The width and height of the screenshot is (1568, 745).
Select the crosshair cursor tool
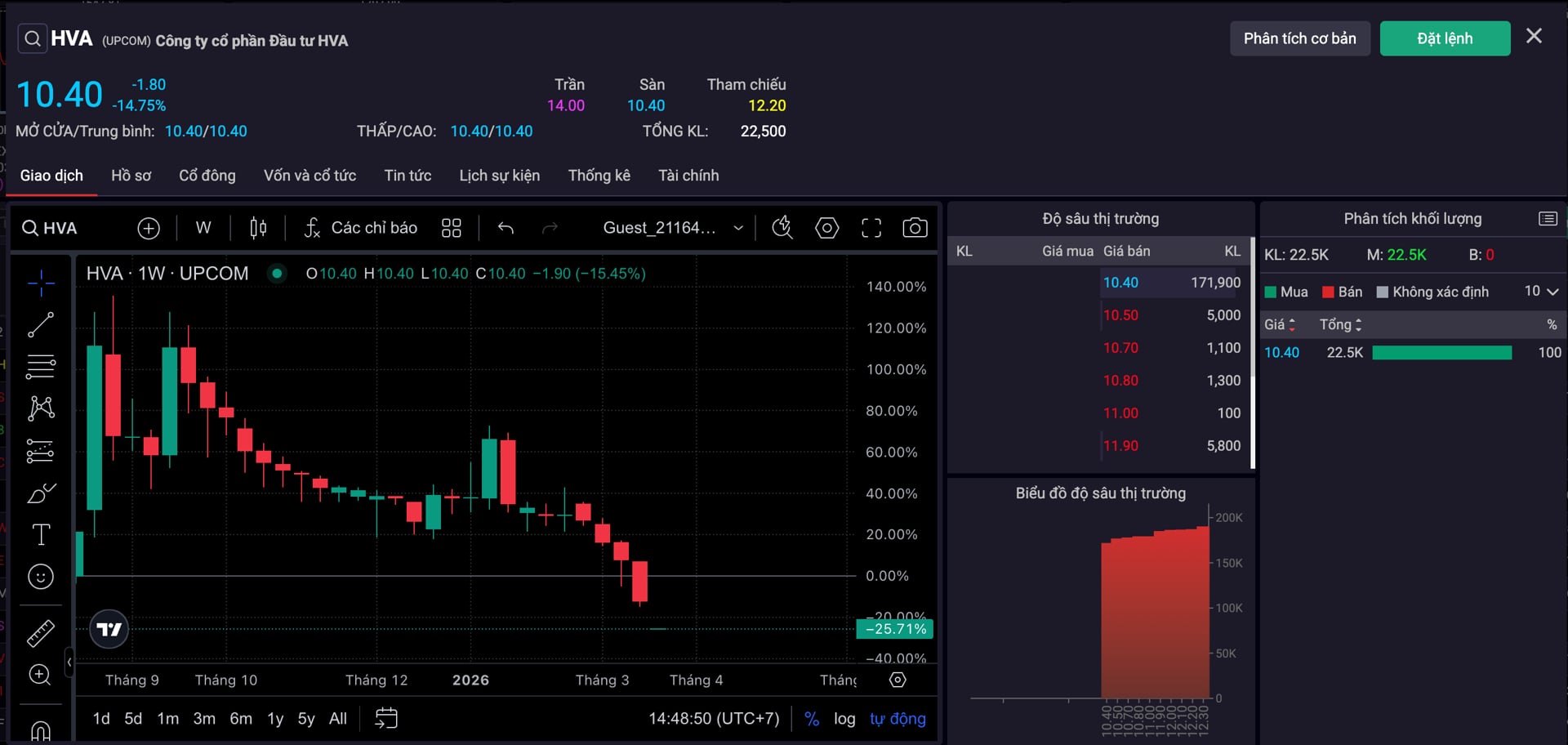pyautogui.click(x=41, y=283)
